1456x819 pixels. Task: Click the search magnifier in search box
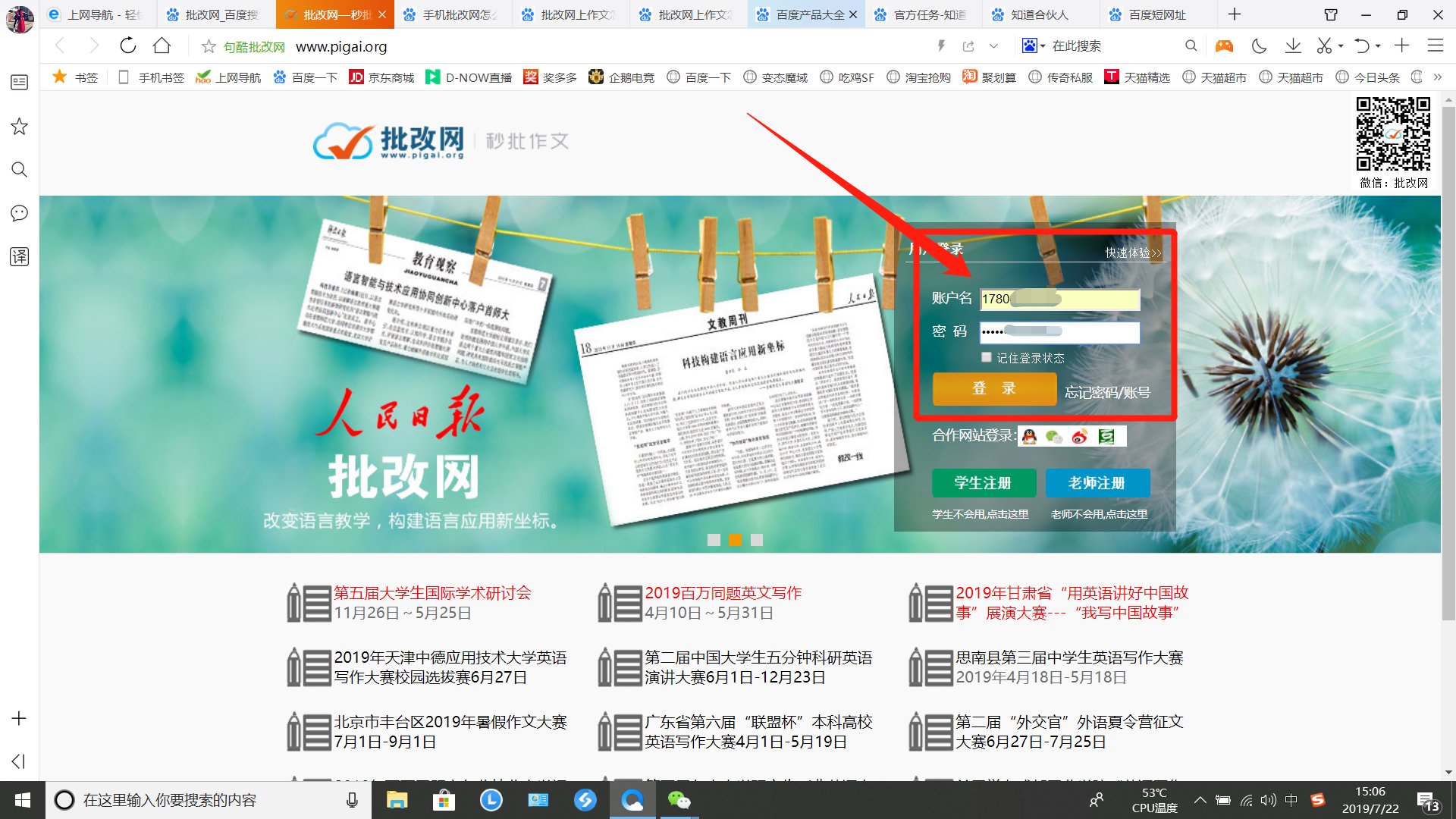pyautogui.click(x=1191, y=45)
